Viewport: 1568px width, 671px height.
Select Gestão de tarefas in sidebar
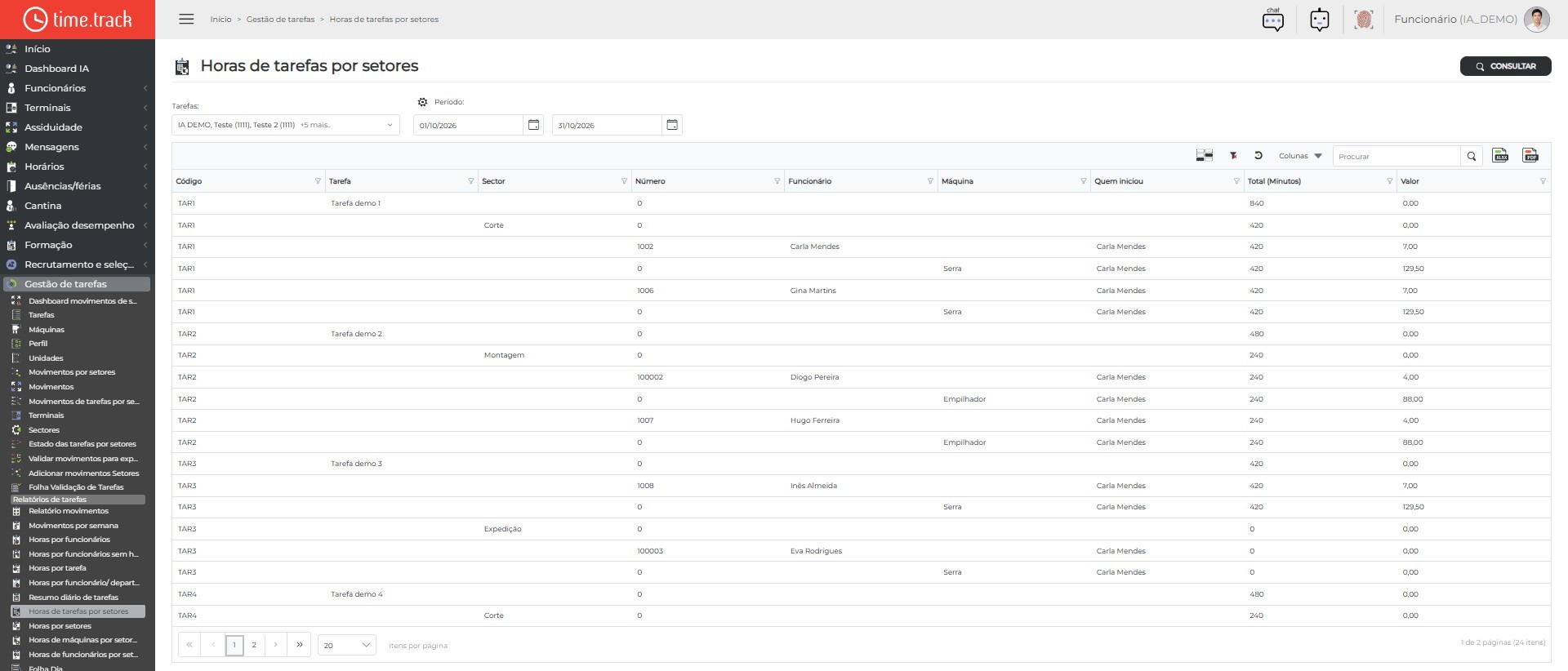click(x=77, y=284)
